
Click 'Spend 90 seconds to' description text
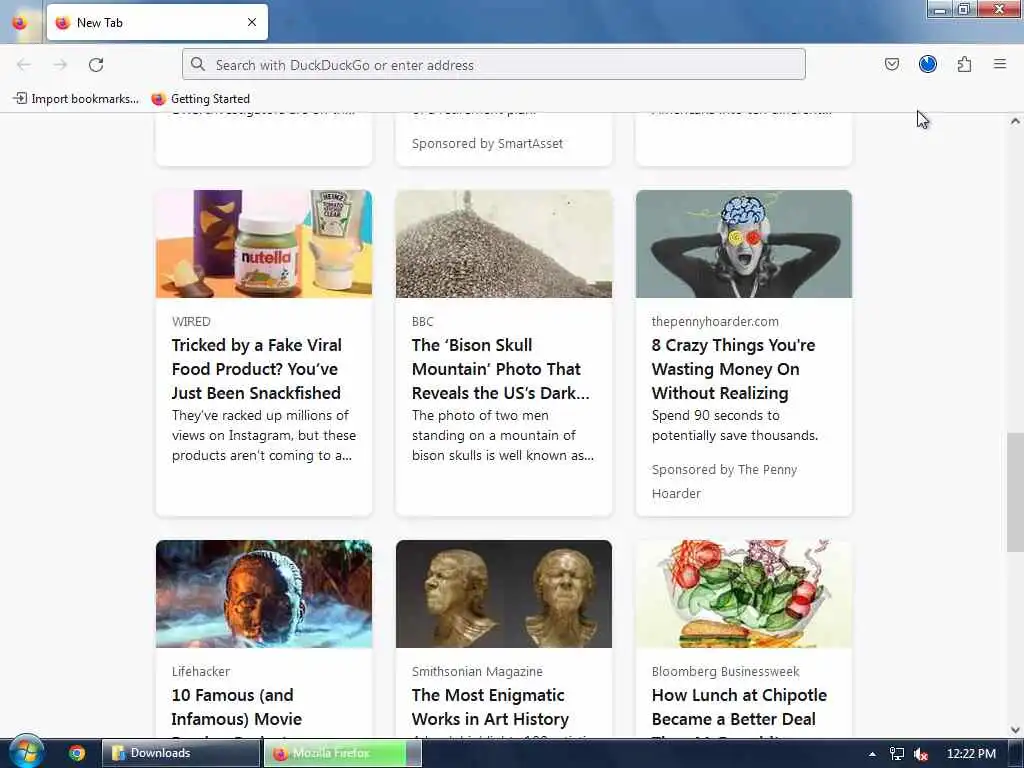tap(735, 425)
